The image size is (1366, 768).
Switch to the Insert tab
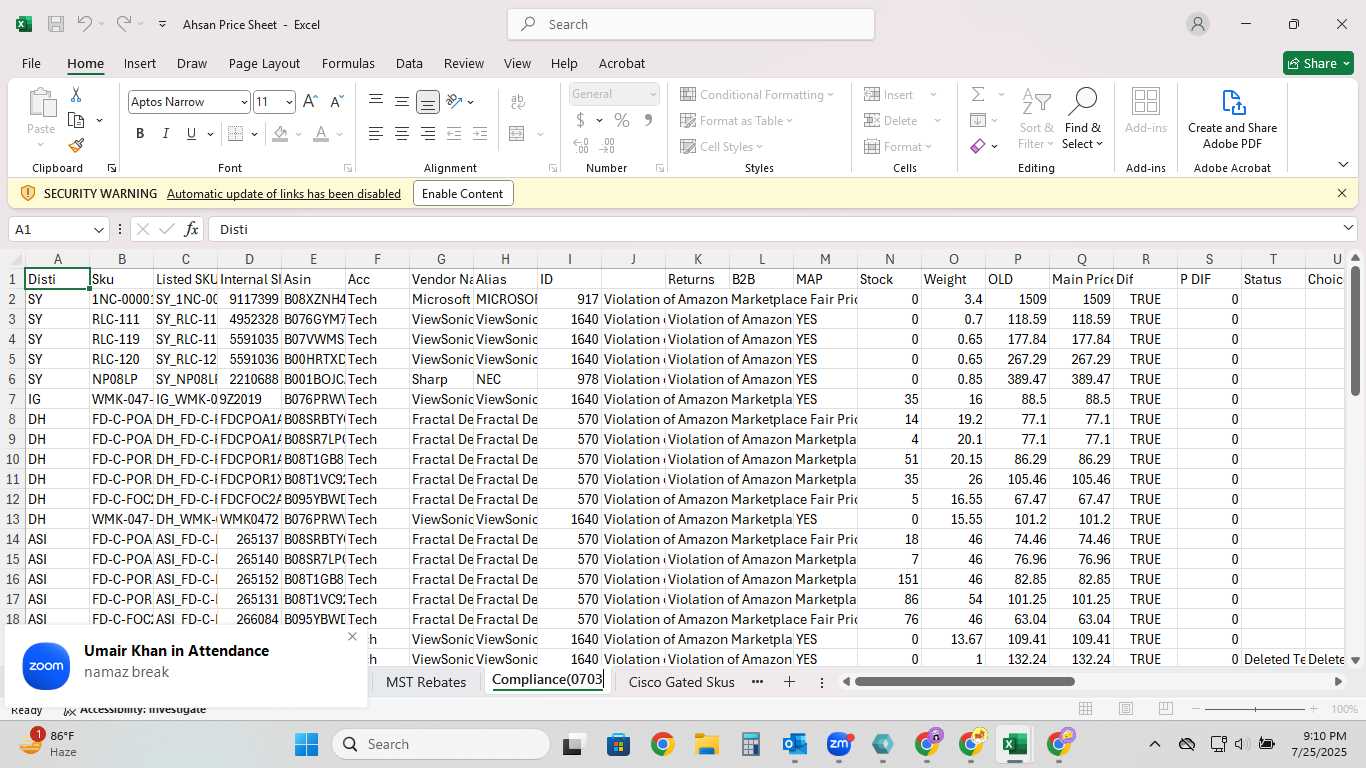(x=140, y=63)
